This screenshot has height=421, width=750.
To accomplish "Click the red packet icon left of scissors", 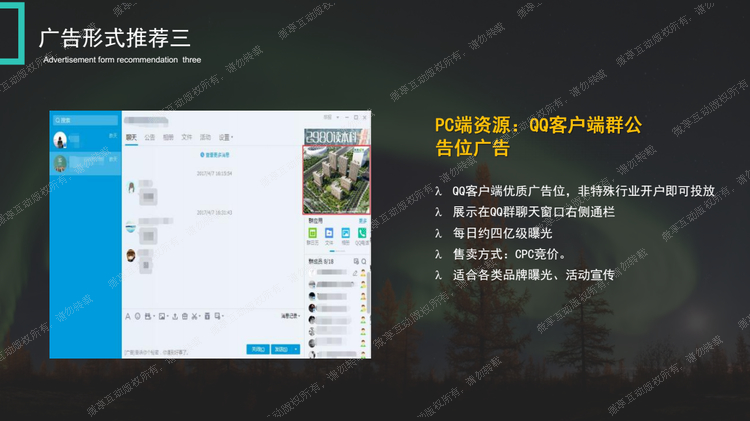I will click(185, 316).
